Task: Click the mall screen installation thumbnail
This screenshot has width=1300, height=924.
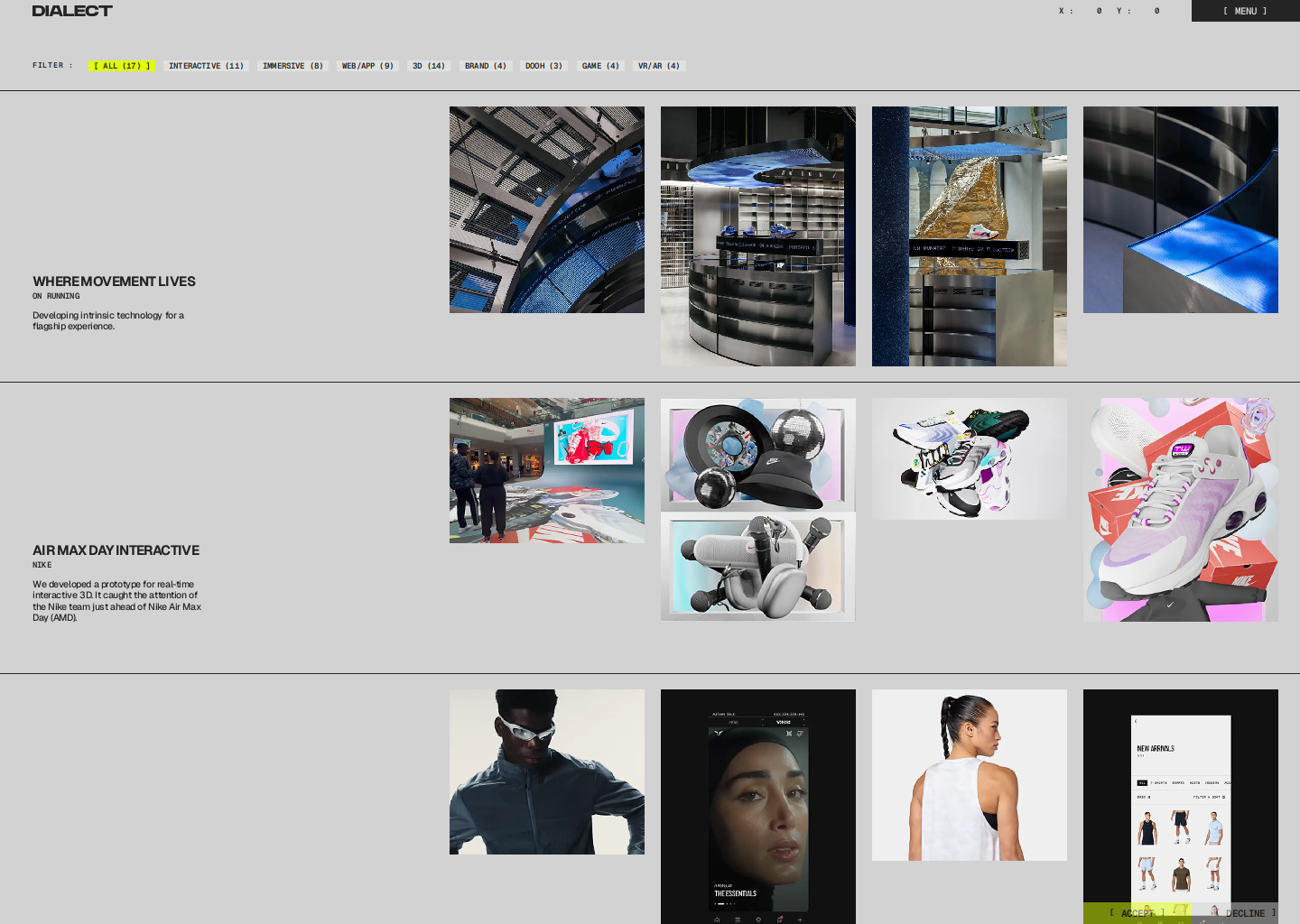Action: [x=546, y=470]
